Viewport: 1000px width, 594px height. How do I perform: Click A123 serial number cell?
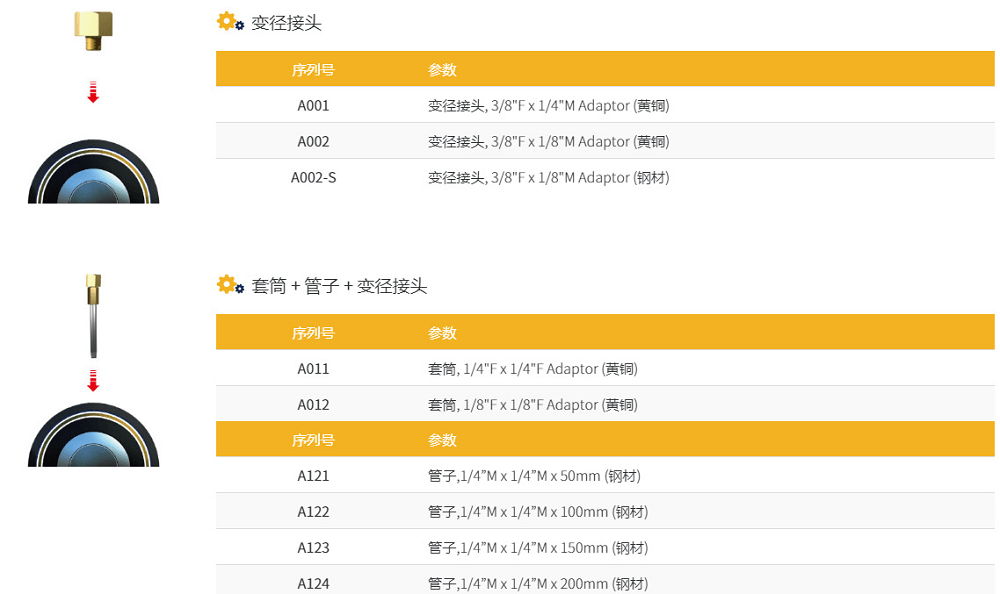pyautogui.click(x=313, y=547)
